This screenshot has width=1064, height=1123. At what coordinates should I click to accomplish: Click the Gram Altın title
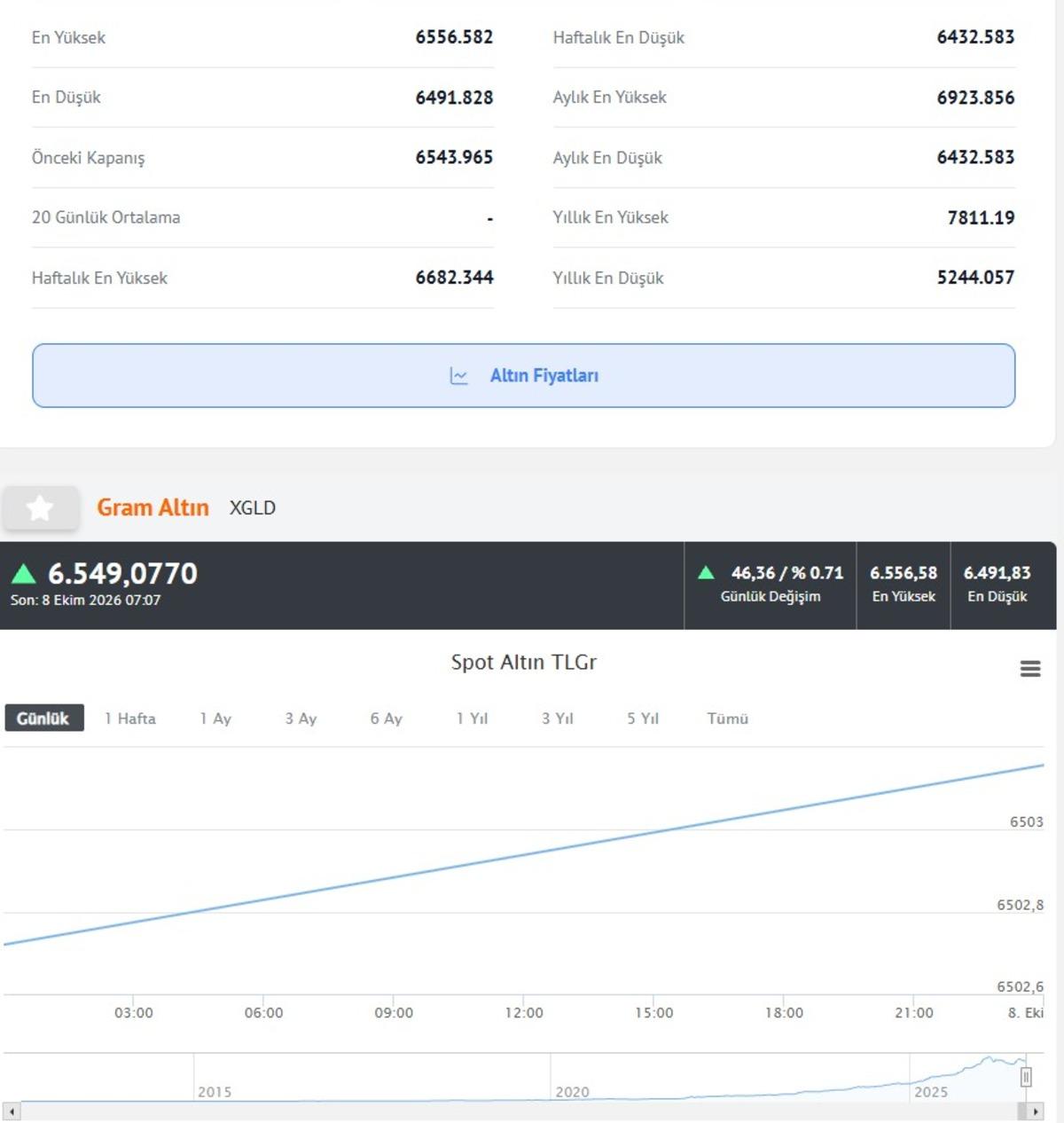pos(153,507)
